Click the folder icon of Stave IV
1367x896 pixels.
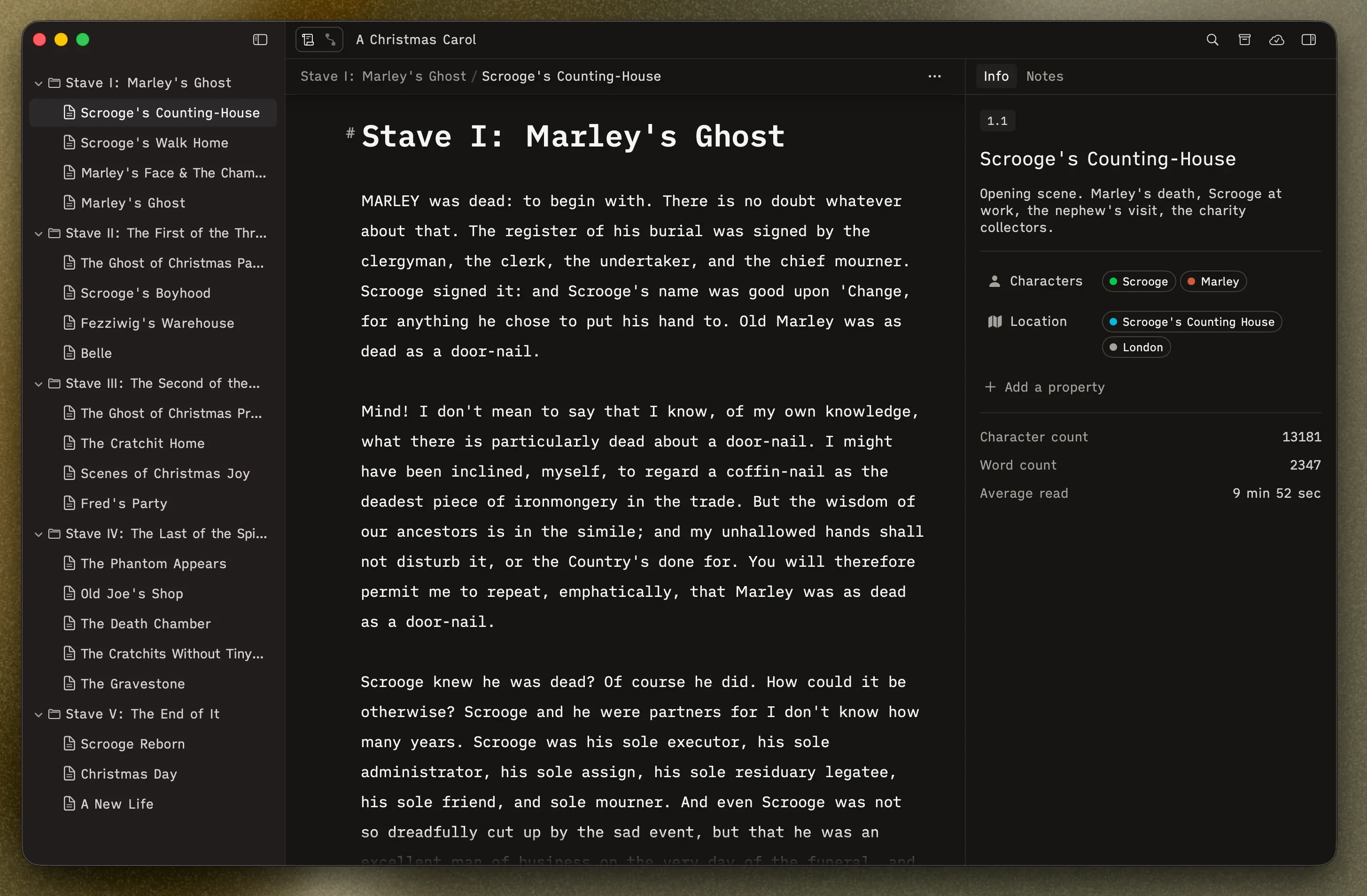pyautogui.click(x=54, y=534)
